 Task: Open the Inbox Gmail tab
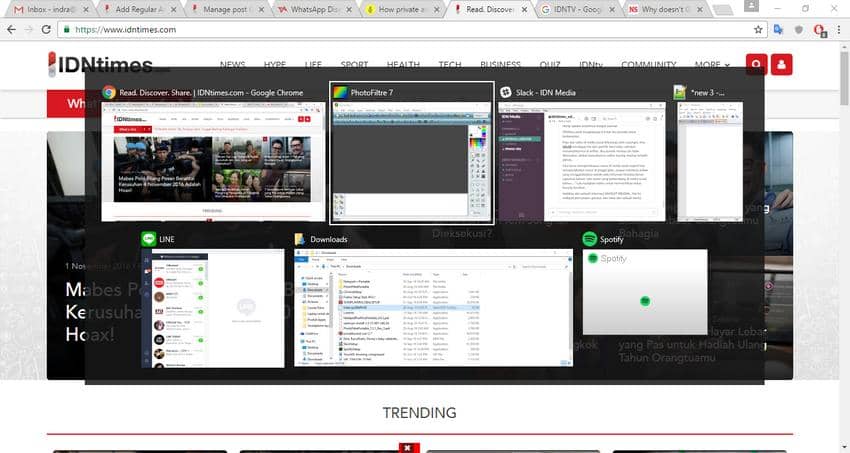click(x=45, y=9)
